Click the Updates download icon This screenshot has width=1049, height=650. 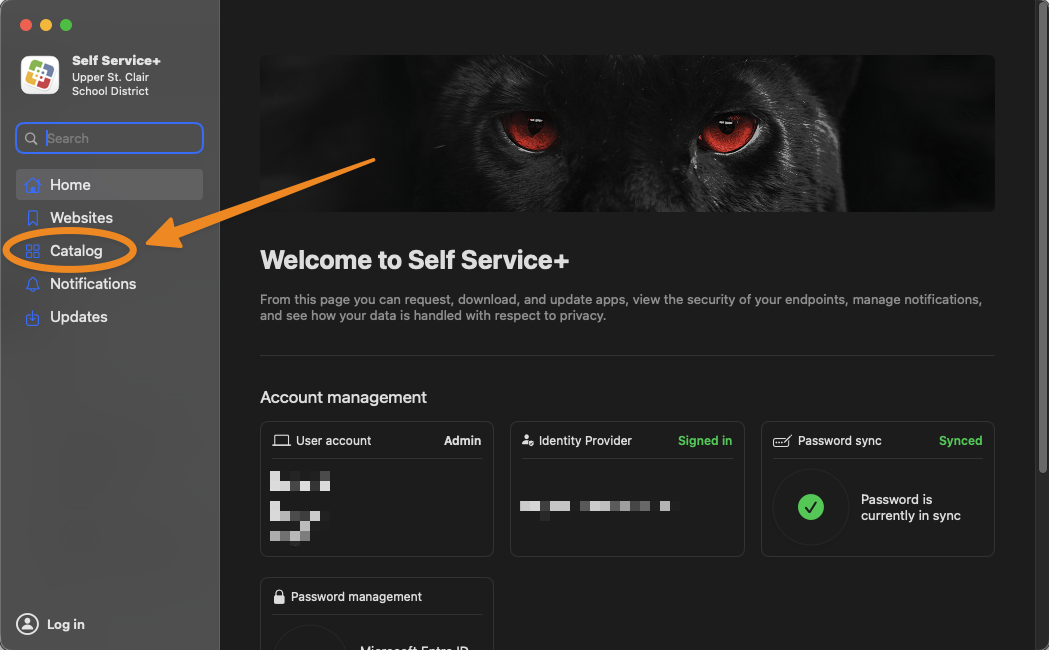tap(32, 318)
